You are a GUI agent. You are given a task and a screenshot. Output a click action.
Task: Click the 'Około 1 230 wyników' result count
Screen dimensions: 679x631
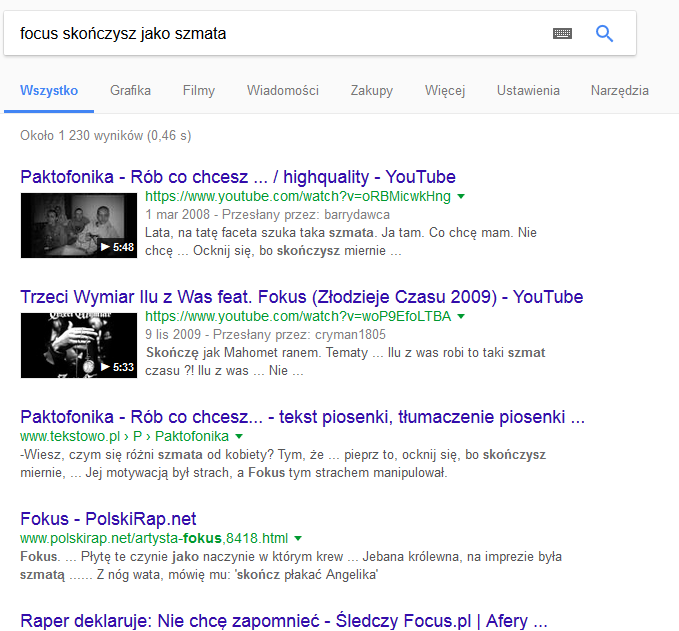(x=106, y=136)
